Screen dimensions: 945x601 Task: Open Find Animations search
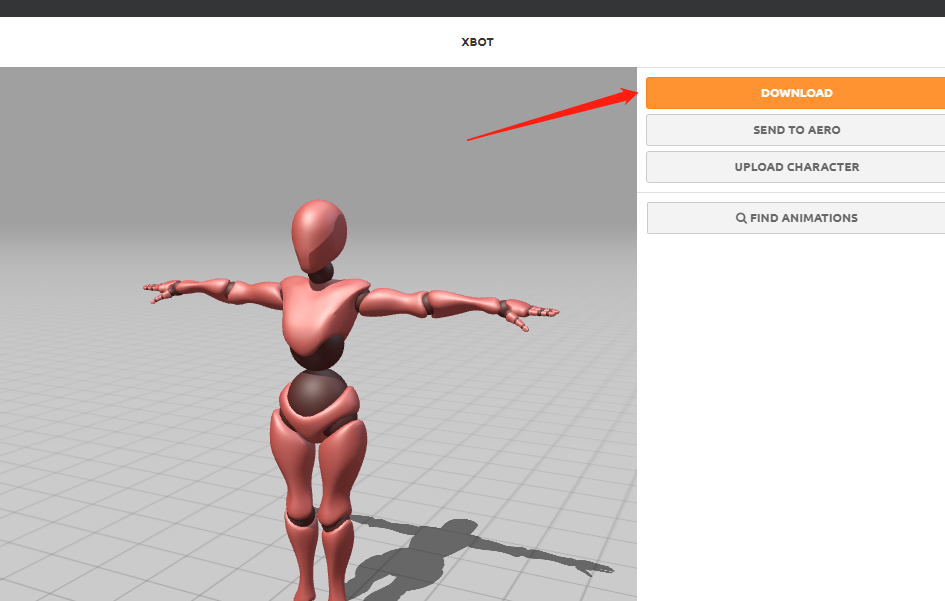tap(796, 218)
